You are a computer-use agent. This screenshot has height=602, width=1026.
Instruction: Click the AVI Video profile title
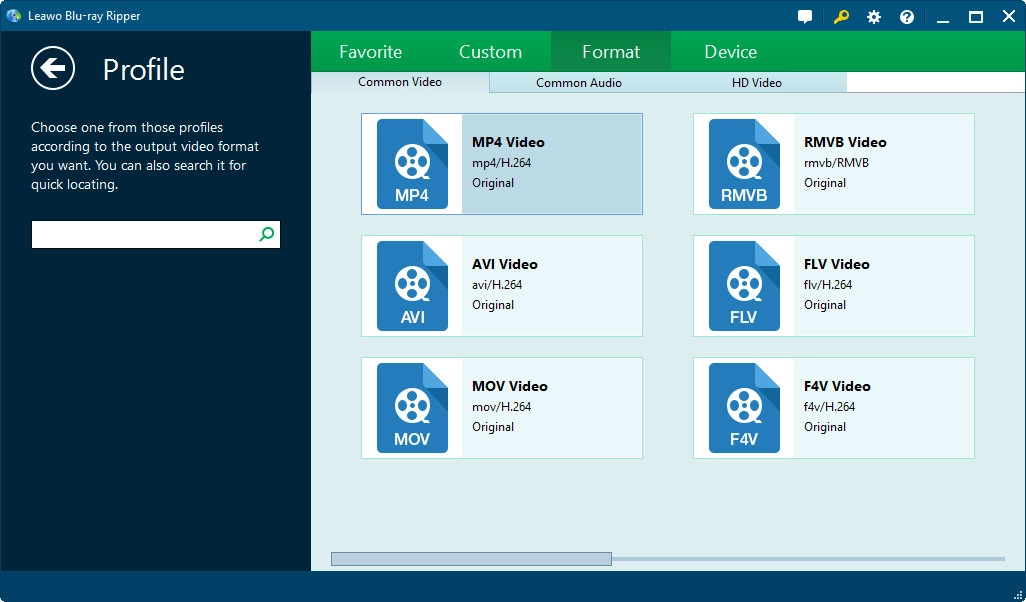pyautogui.click(x=504, y=264)
